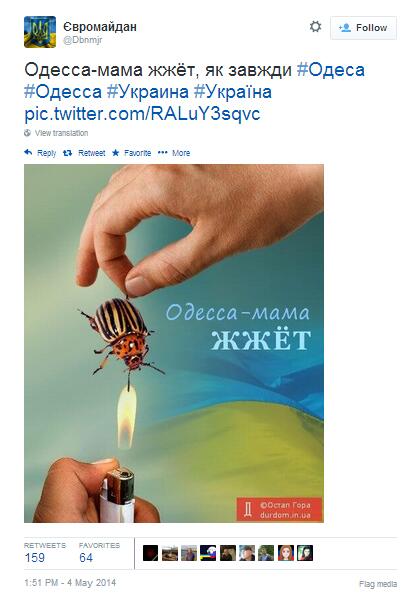This screenshot has height=604, width=418.
Task: Open the globe icon beside View translation
Action: pyautogui.click(x=27, y=133)
